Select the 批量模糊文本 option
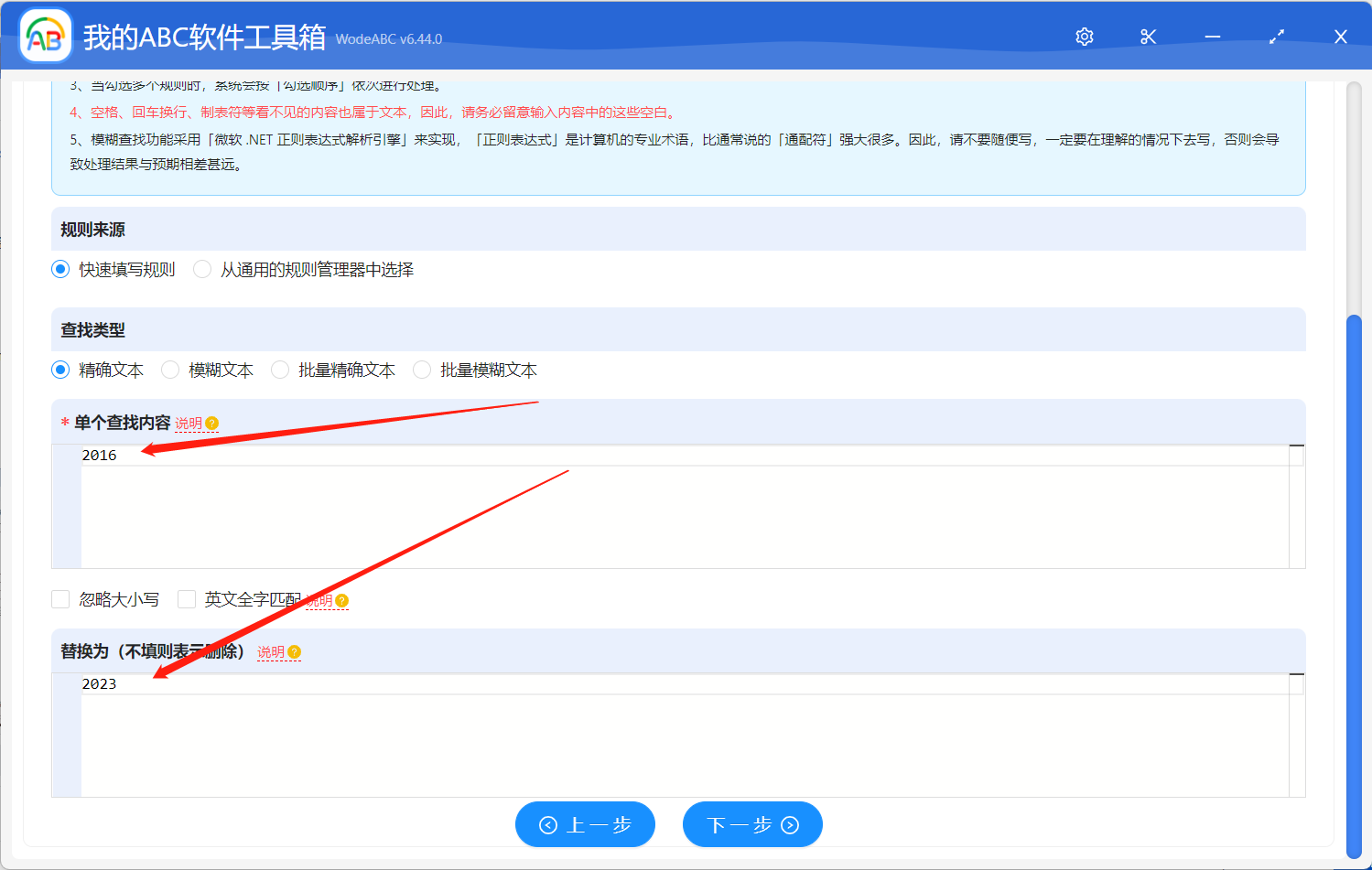The image size is (1372, 870). [421, 370]
